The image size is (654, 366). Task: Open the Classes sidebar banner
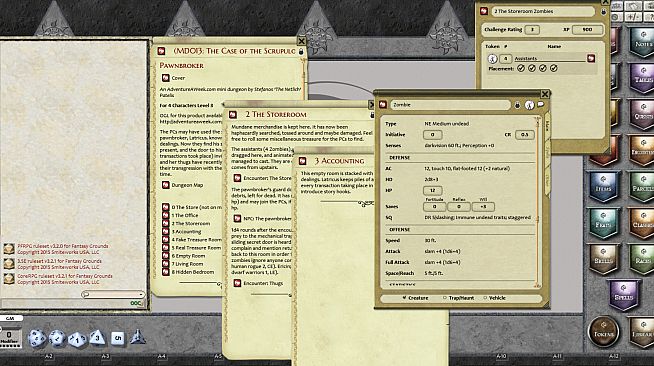[642, 224]
